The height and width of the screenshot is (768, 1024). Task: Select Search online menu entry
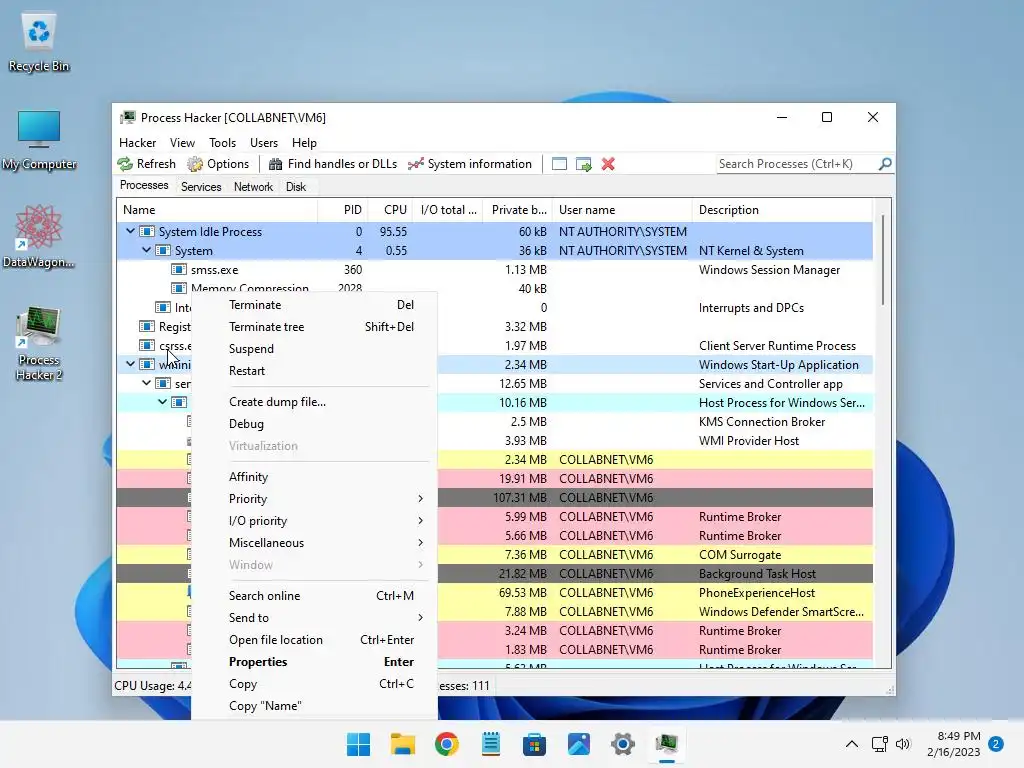click(314, 596)
